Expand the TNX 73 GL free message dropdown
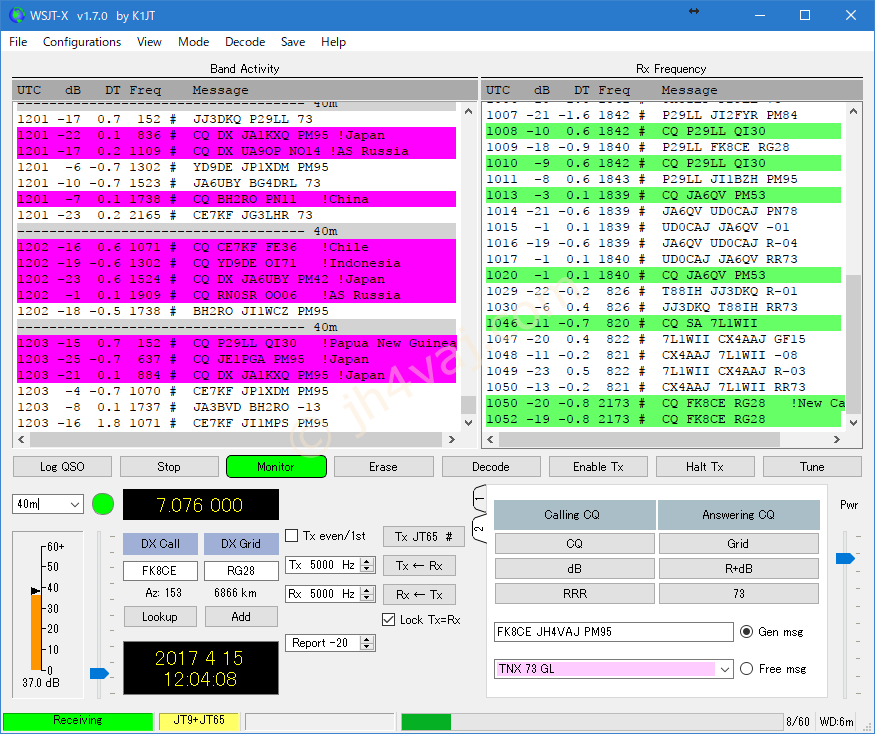This screenshot has width=875, height=734. point(724,669)
